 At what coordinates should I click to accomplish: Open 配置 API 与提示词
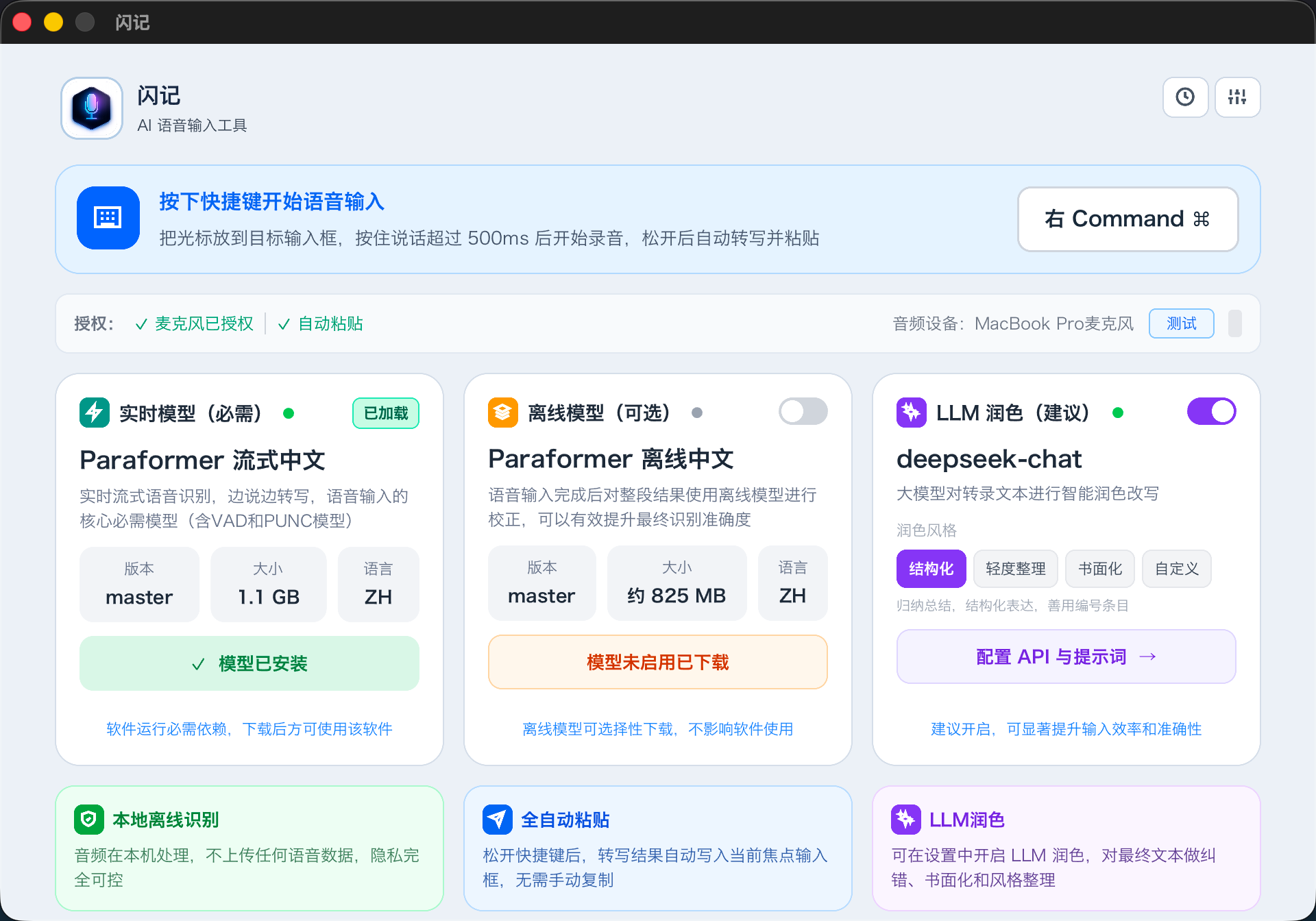(1064, 656)
